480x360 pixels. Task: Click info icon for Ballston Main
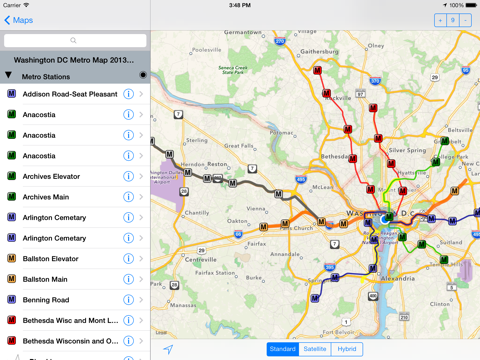pos(128,279)
